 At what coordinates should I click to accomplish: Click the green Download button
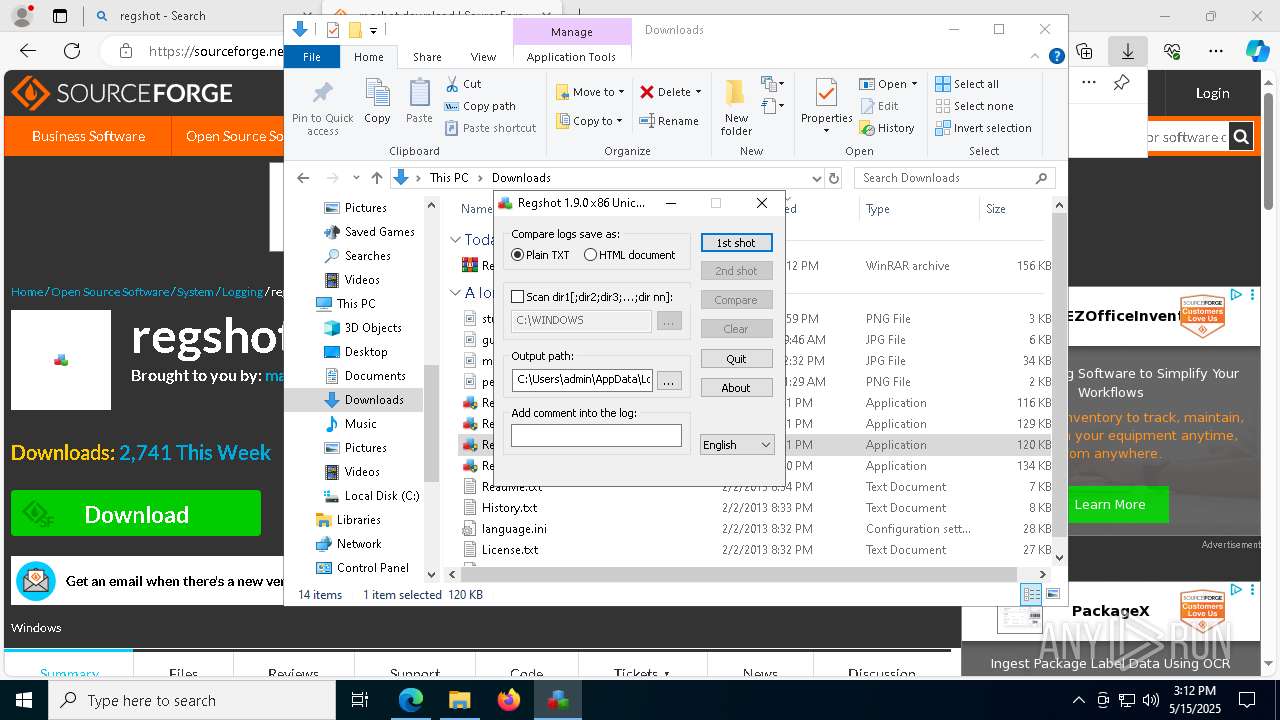pyautogui.click(x=136, y=514)
